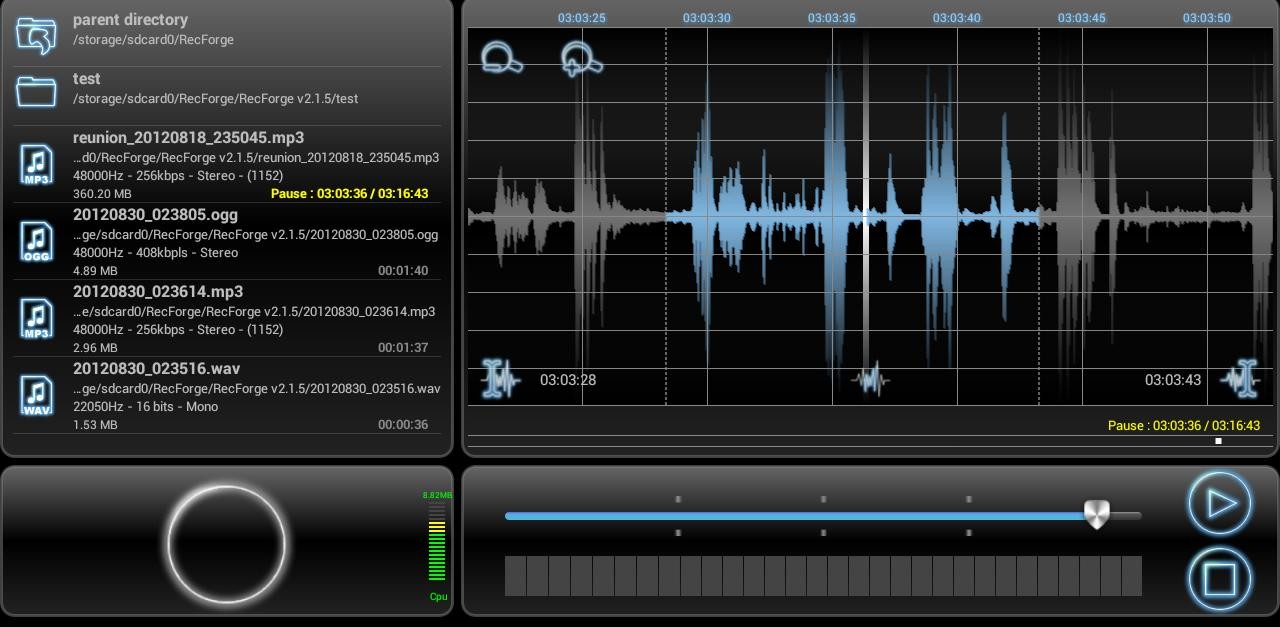Click the 03:03:35 timeline label
Image resolution: width=1280 pixels, height=627 pixels.
click(x=832, y=18)
